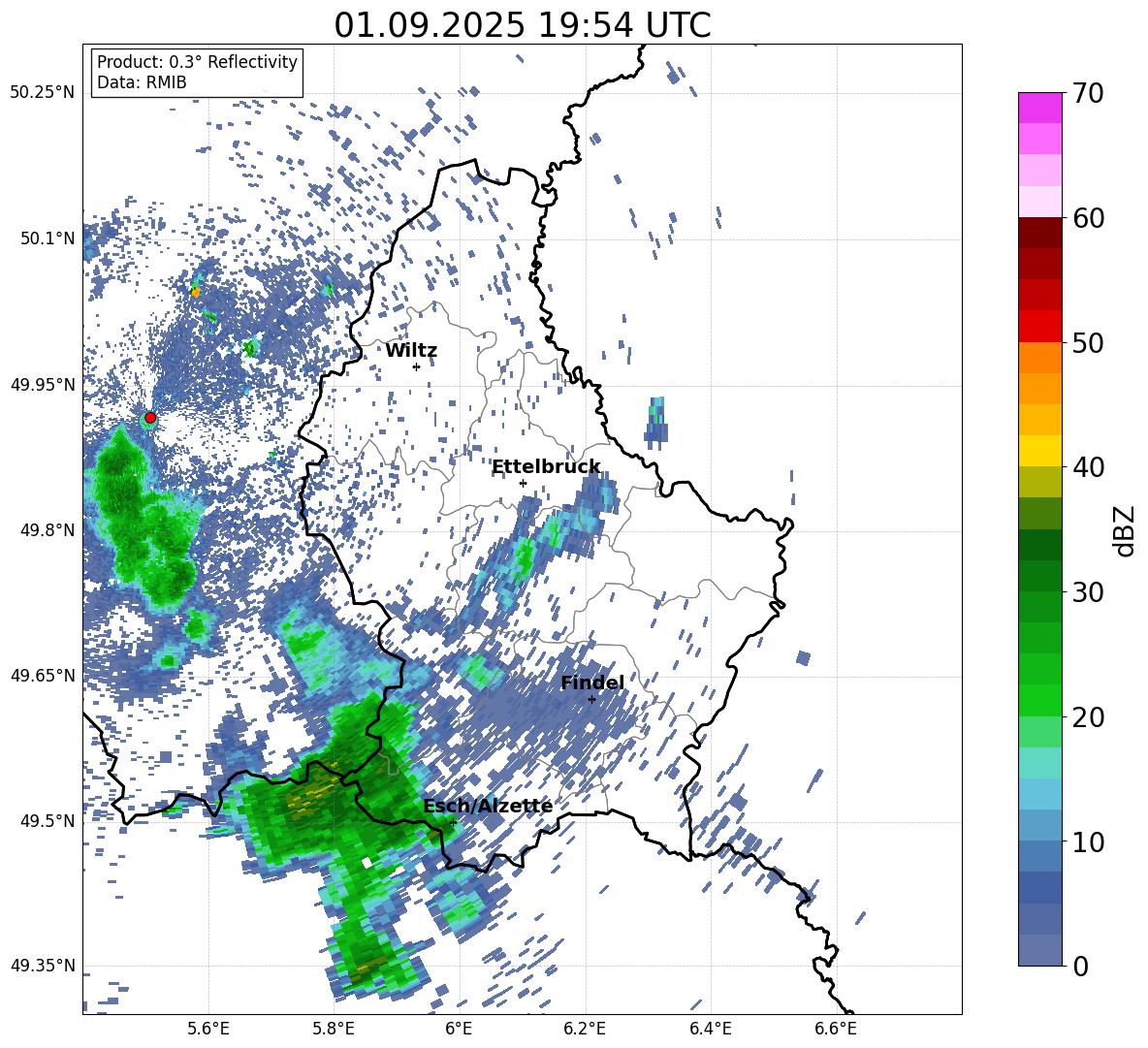
Task: Click the dBZ colorbar axis label
Action: click(1126, 530)
